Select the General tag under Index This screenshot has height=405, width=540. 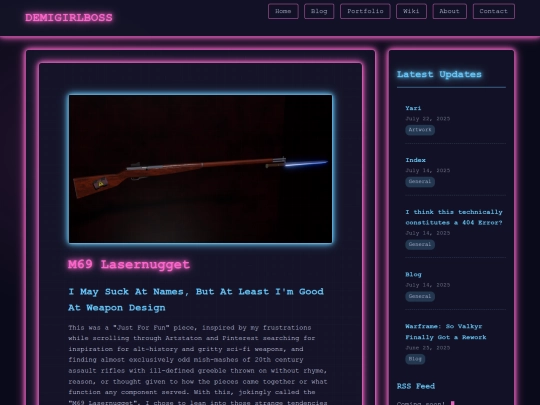pos(420,181)
